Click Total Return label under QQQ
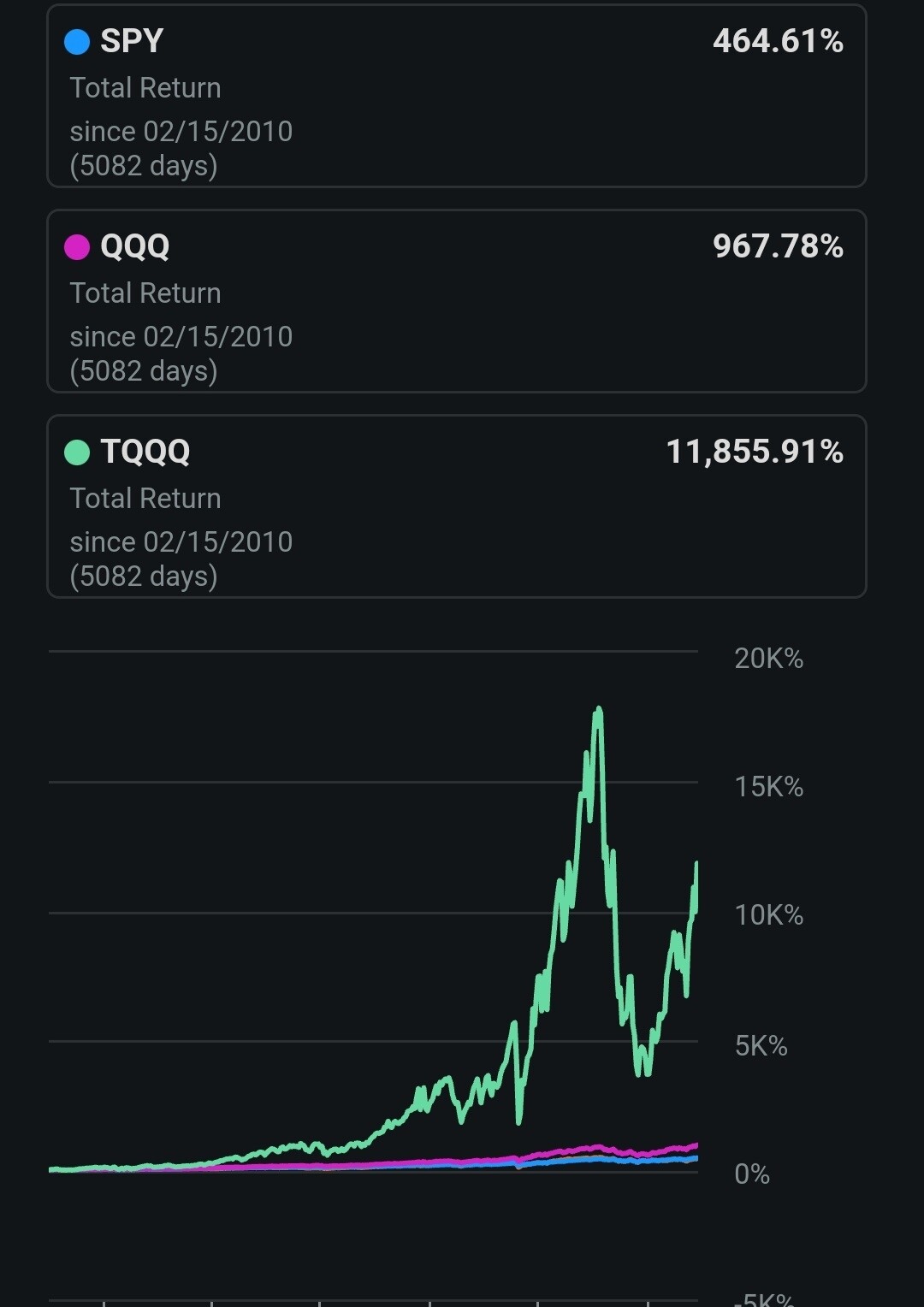The image size is (924, 1307). point(145,293)
